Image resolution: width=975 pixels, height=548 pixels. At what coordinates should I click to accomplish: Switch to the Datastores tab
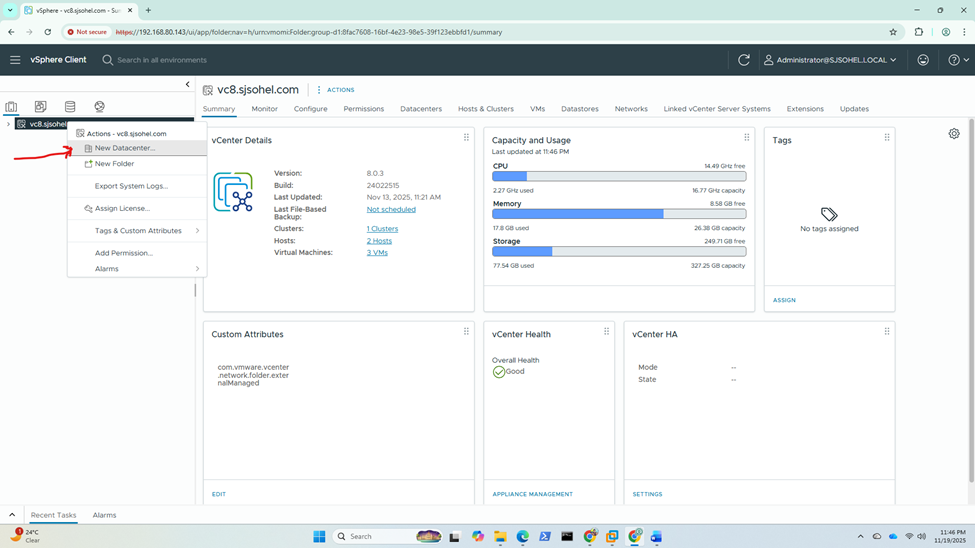pos(580,109)
